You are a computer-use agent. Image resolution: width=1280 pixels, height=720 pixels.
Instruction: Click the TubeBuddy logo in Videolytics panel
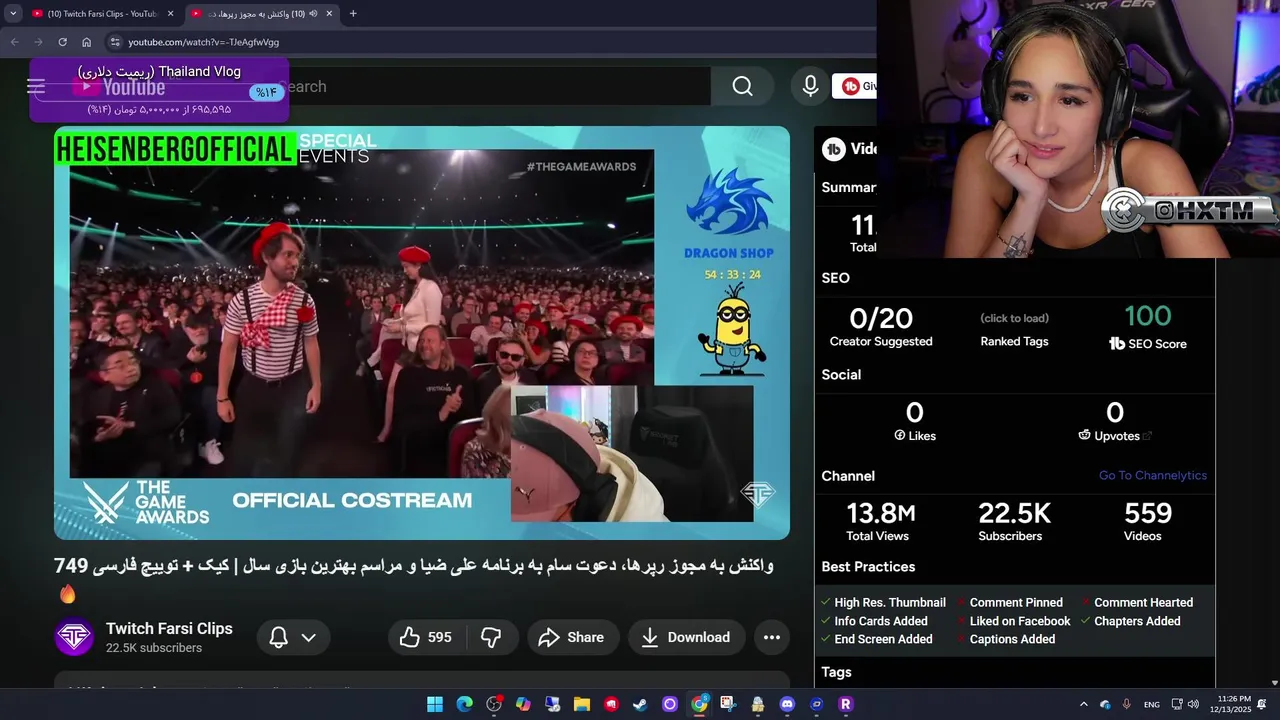(833, 149)
